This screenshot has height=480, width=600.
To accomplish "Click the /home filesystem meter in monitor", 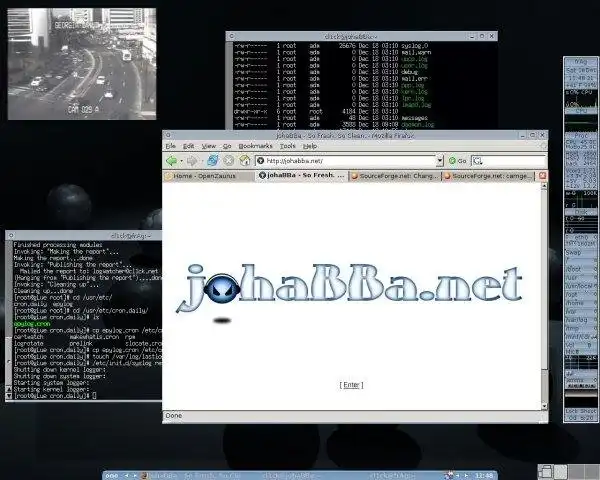I will coord(581,303).
